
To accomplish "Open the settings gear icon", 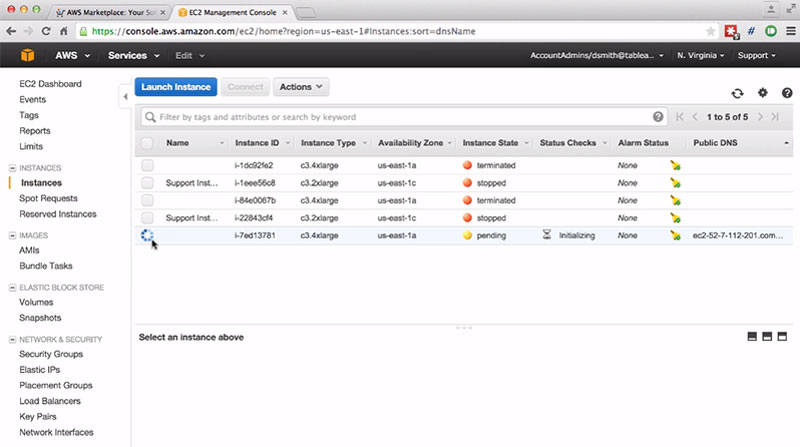I will click(x=762, y=93).
